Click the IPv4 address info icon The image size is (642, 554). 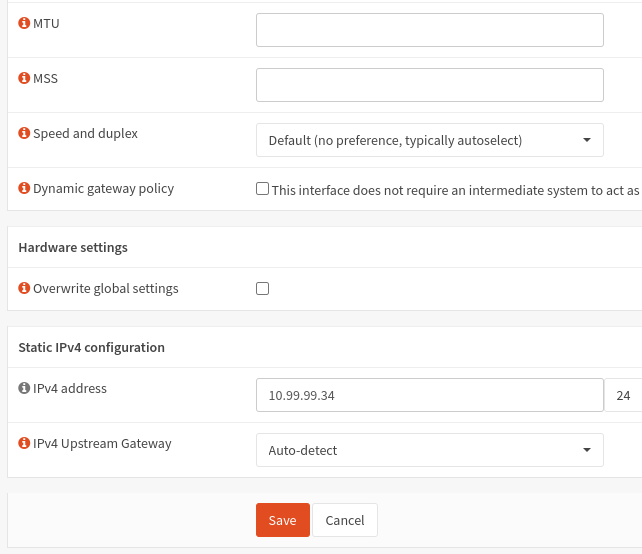pos(24,388)
